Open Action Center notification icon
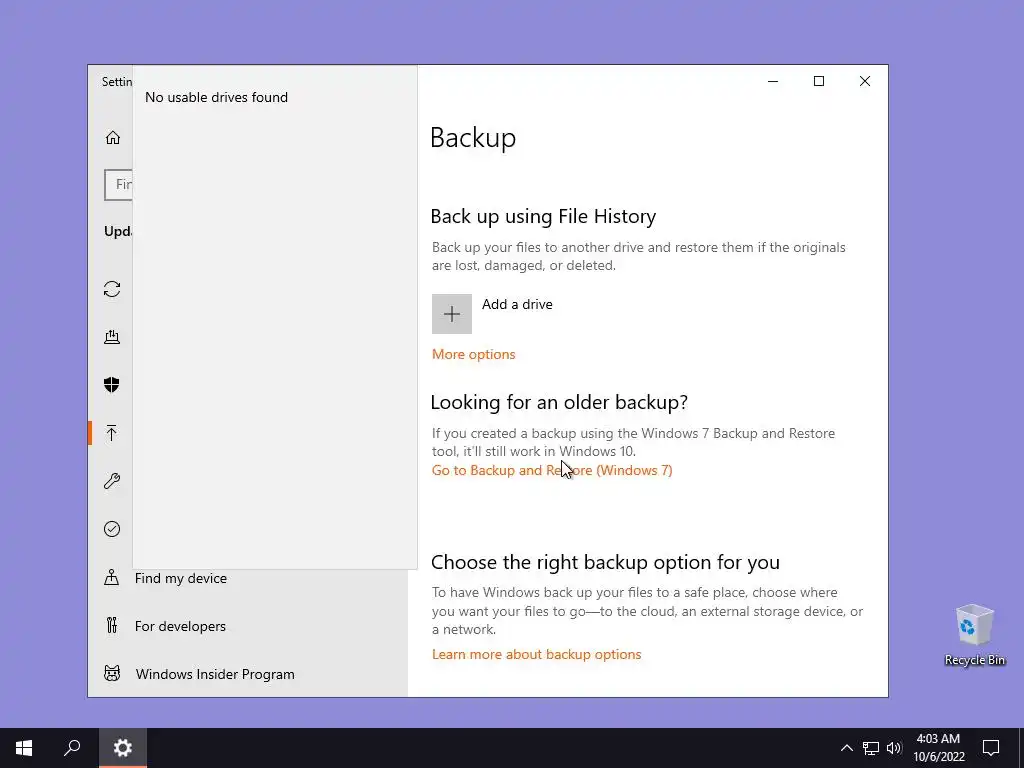1024x768 pixels. pos(991,748)
